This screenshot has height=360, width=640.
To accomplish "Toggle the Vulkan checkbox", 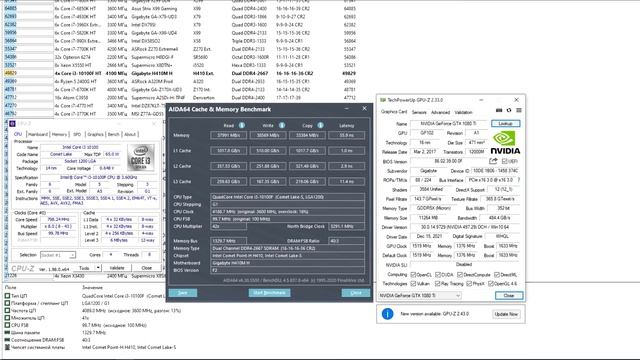I will click(413, 283).
